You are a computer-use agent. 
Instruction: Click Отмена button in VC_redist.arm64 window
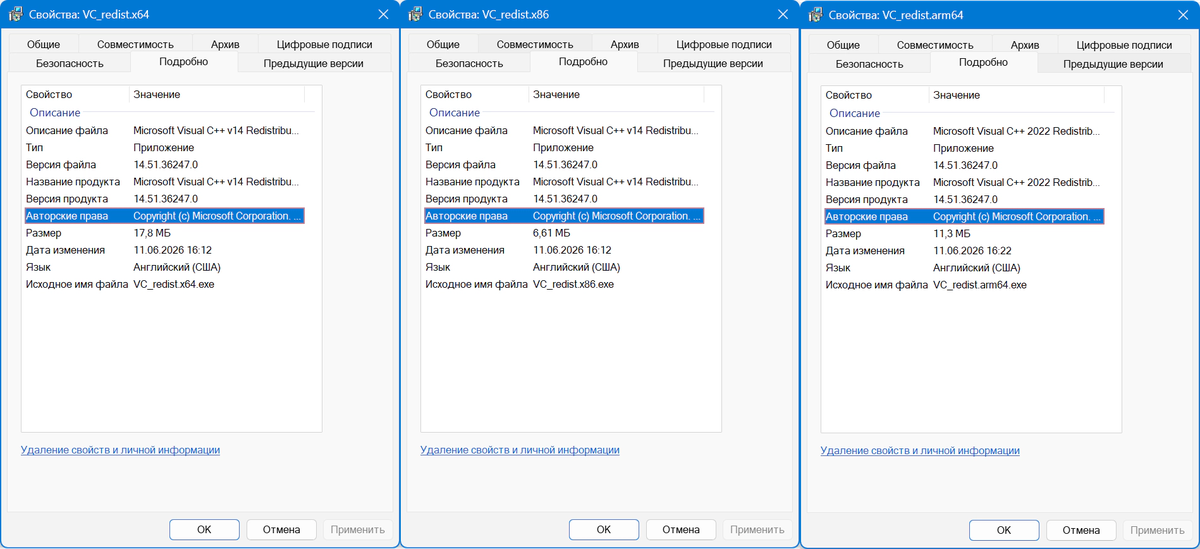click(x=1081, y=529)
